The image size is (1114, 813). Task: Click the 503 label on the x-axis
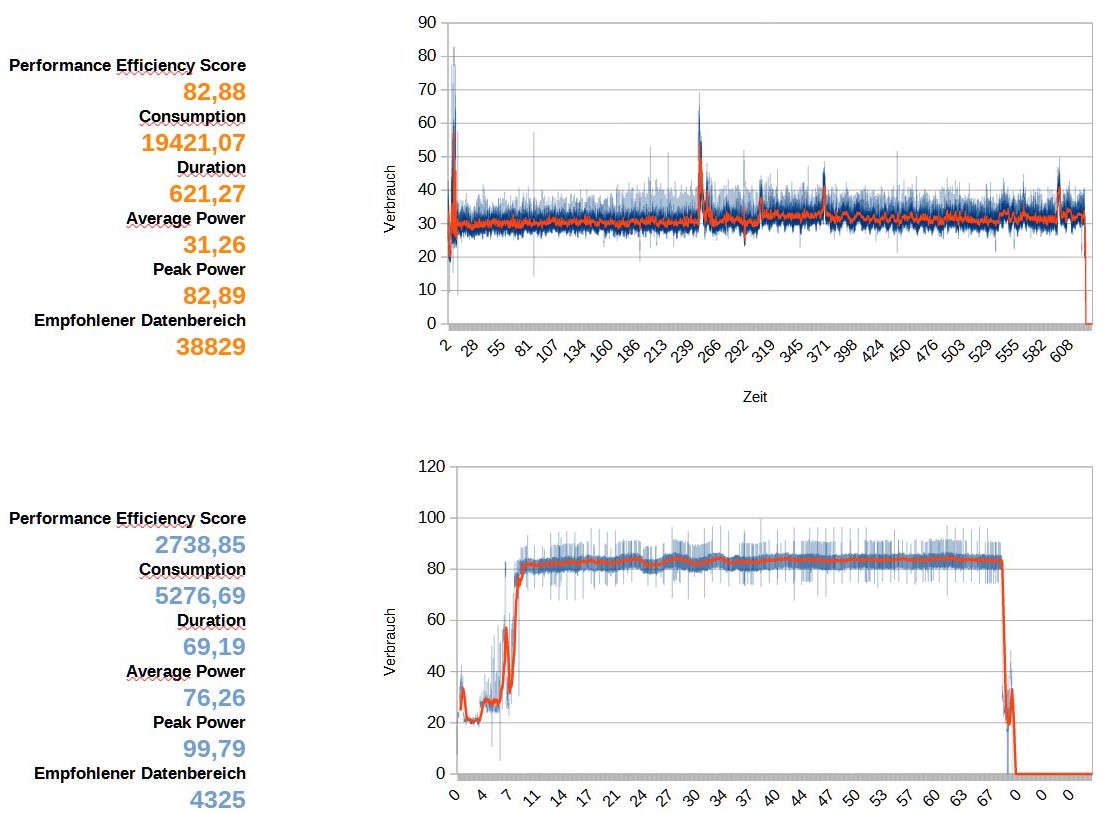point(953,351)
